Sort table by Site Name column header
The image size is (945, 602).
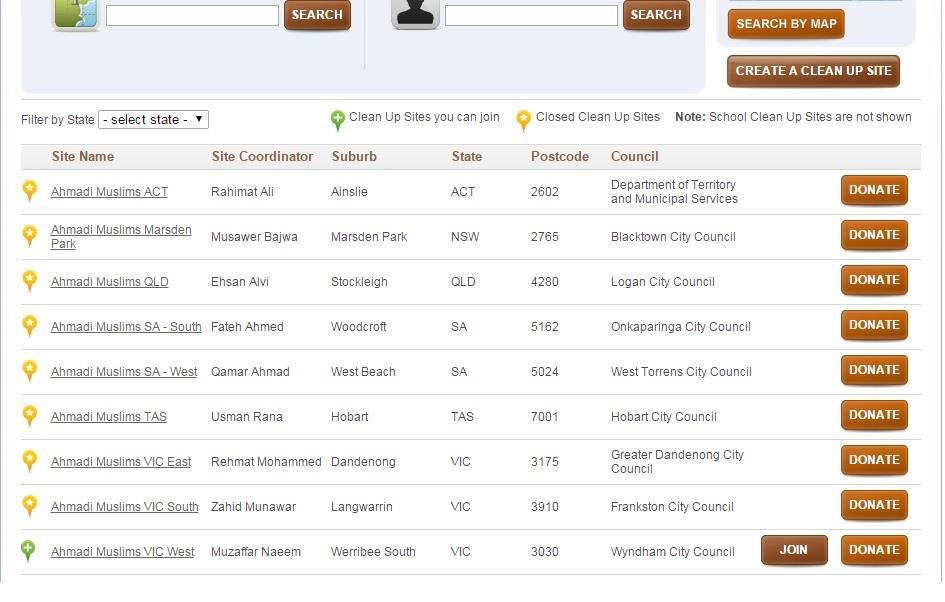83,157
